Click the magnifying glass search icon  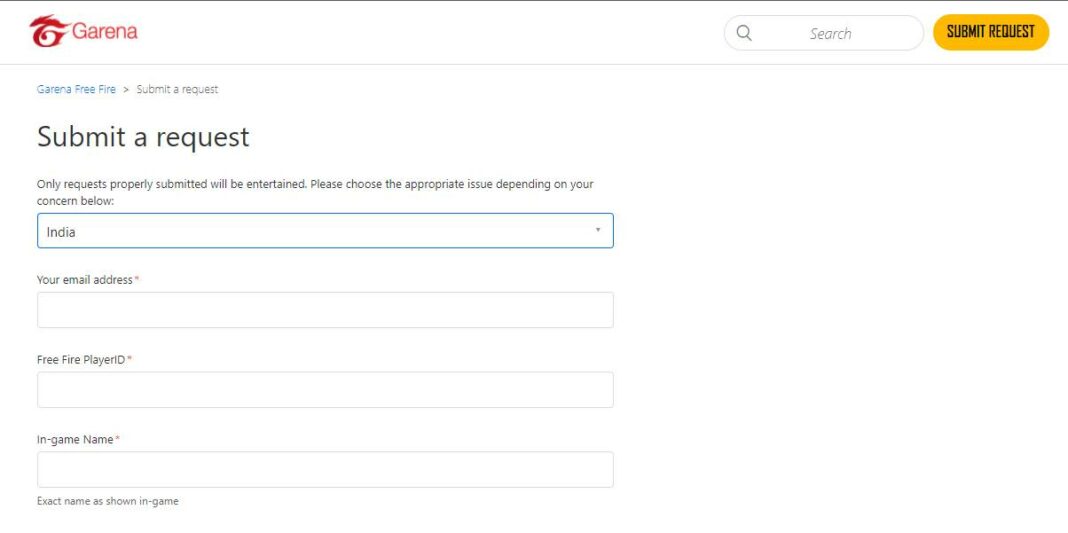click(744, 33)
